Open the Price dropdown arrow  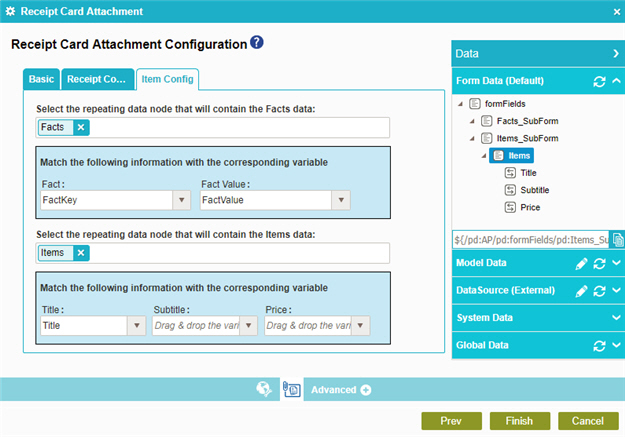click(x=360, y=325)
